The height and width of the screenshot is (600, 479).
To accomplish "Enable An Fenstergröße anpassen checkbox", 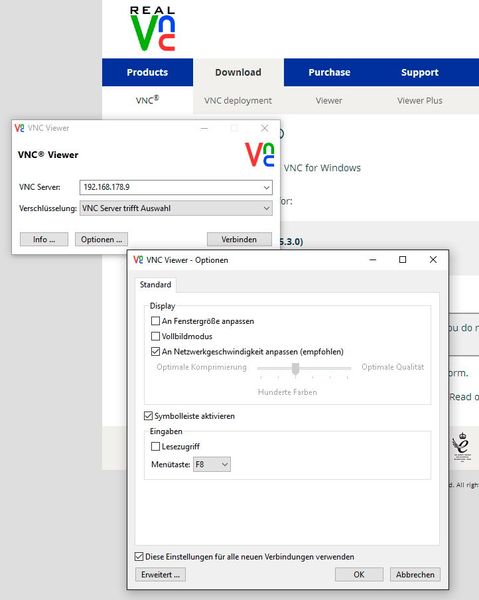I will [155, 321].
